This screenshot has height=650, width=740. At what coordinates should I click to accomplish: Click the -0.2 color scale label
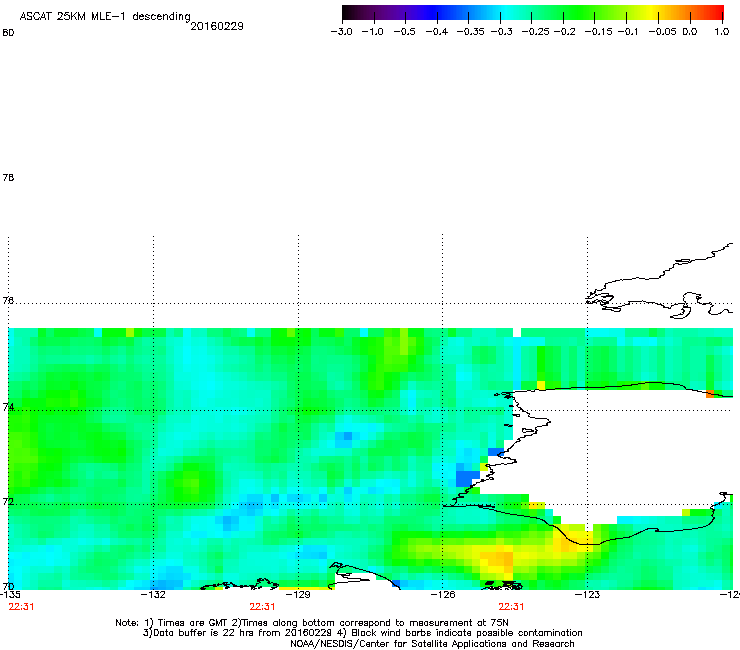(565, 32)
